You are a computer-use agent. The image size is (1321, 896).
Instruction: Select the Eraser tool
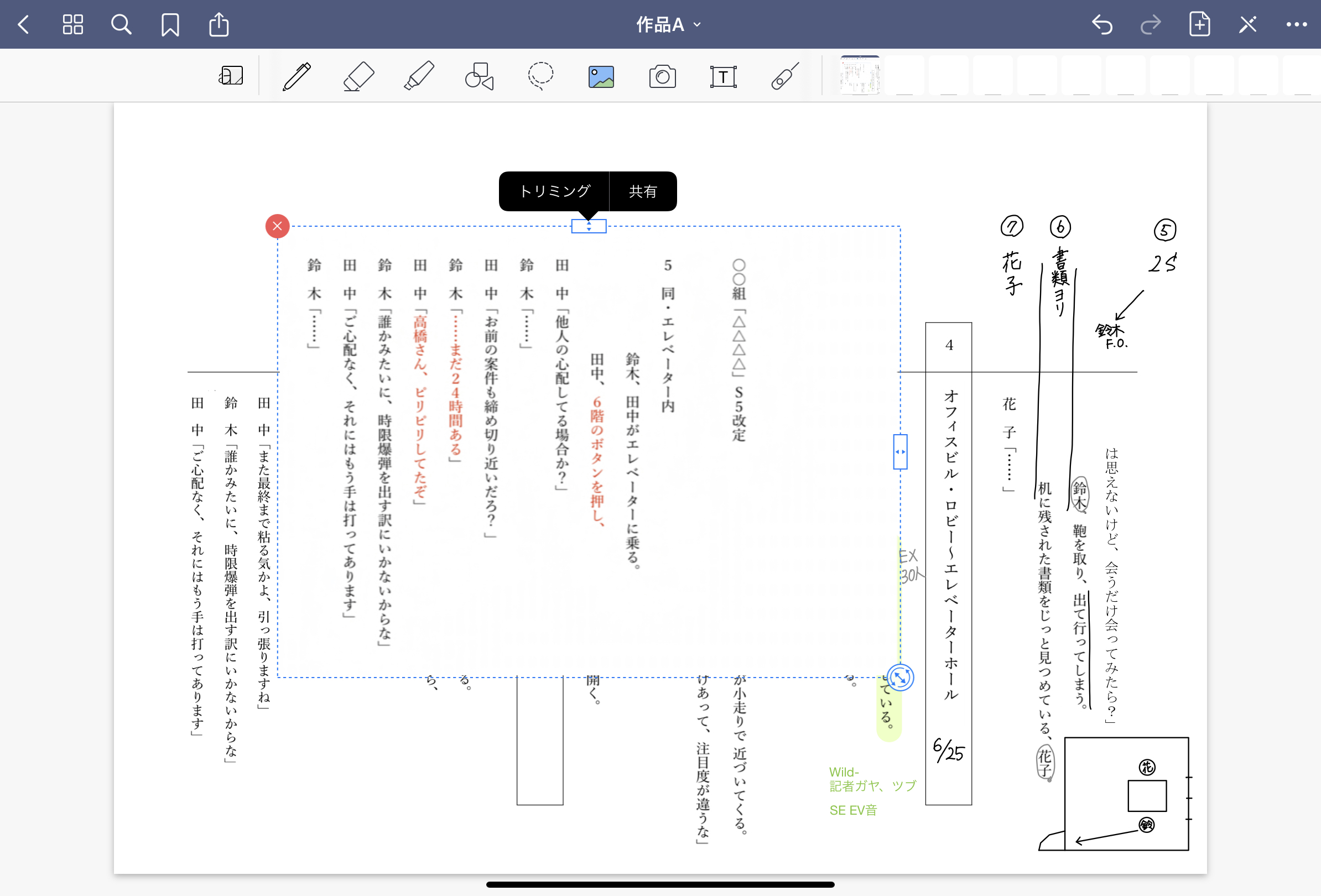(x=358, y=76)
